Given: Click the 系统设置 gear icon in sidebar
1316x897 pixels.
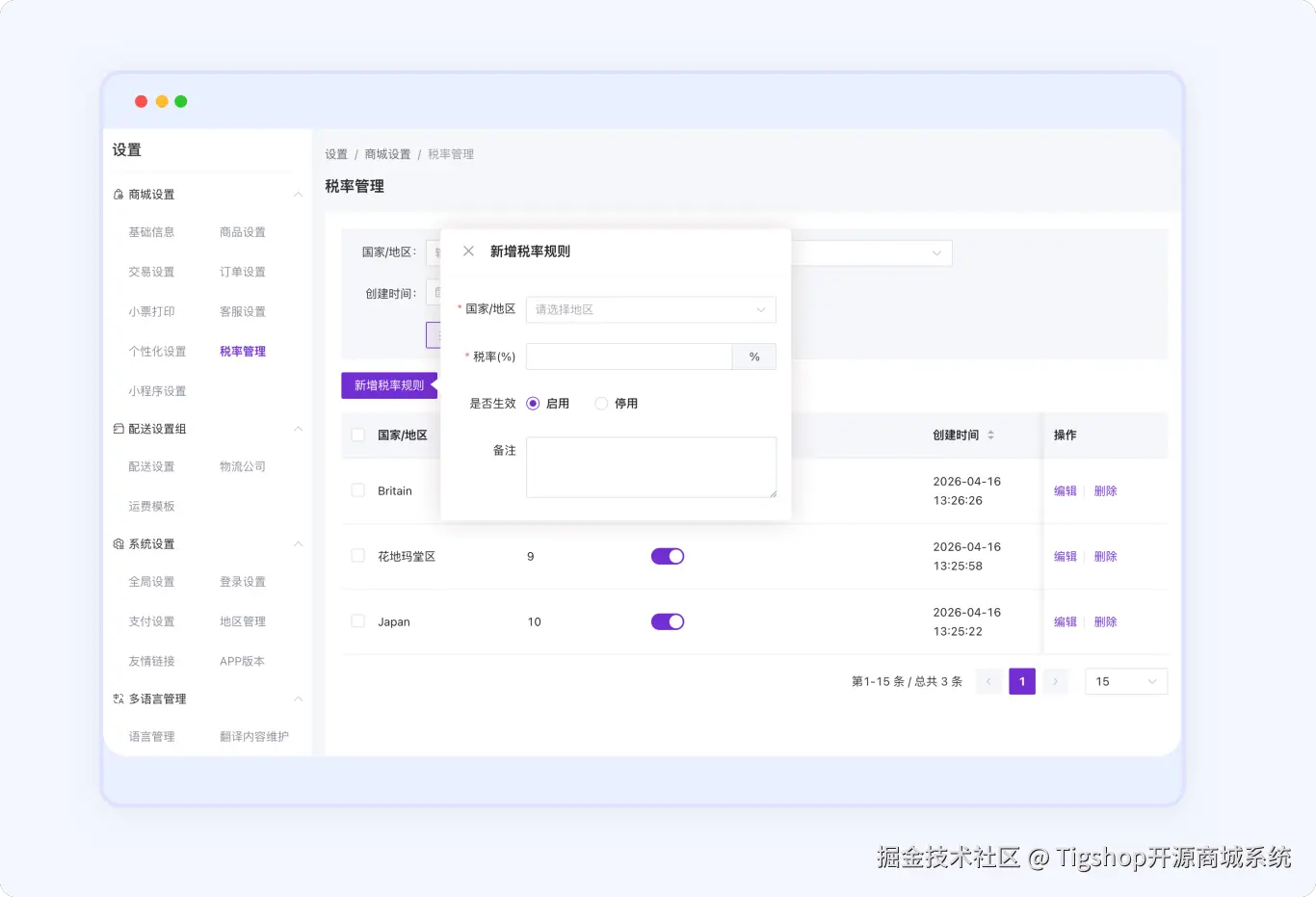Looking at the screenshot, I should click(118, 543).
